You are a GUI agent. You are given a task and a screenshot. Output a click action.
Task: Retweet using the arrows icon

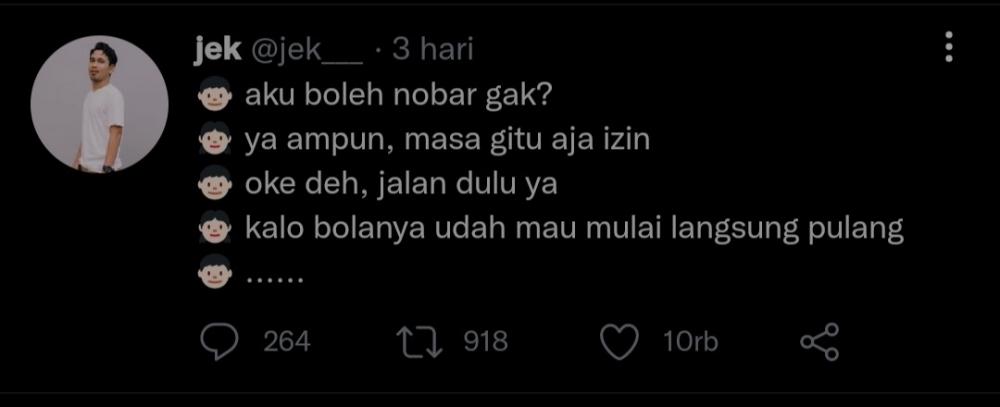420,342
